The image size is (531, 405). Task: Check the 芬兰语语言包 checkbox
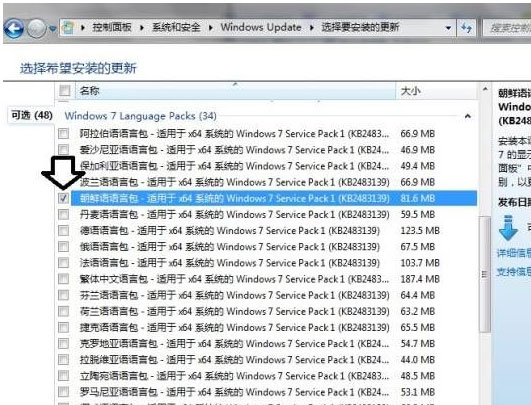tap(63, 295)
